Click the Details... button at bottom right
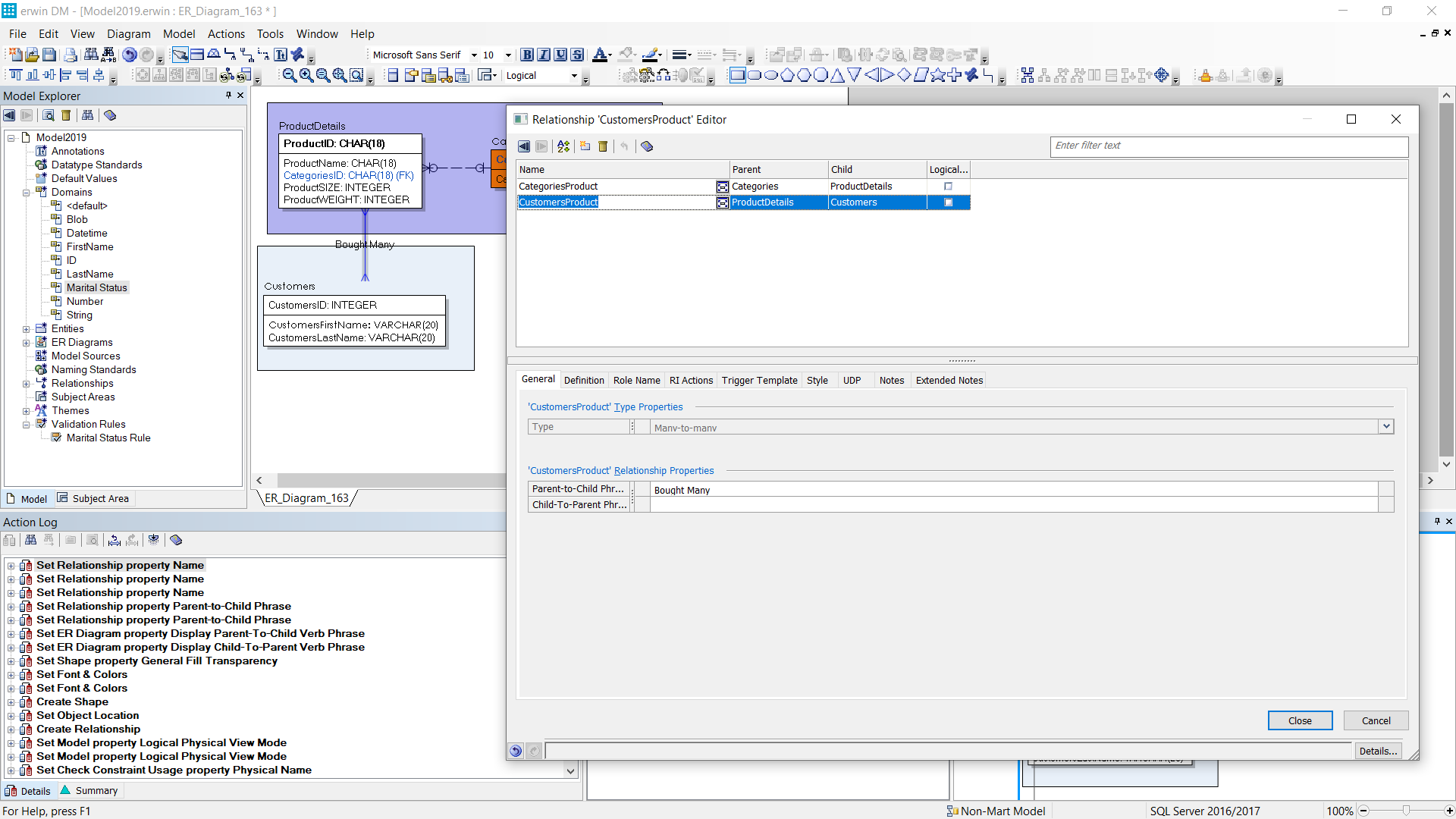This screenshot has width=1456, height=819. [1379, 751]
